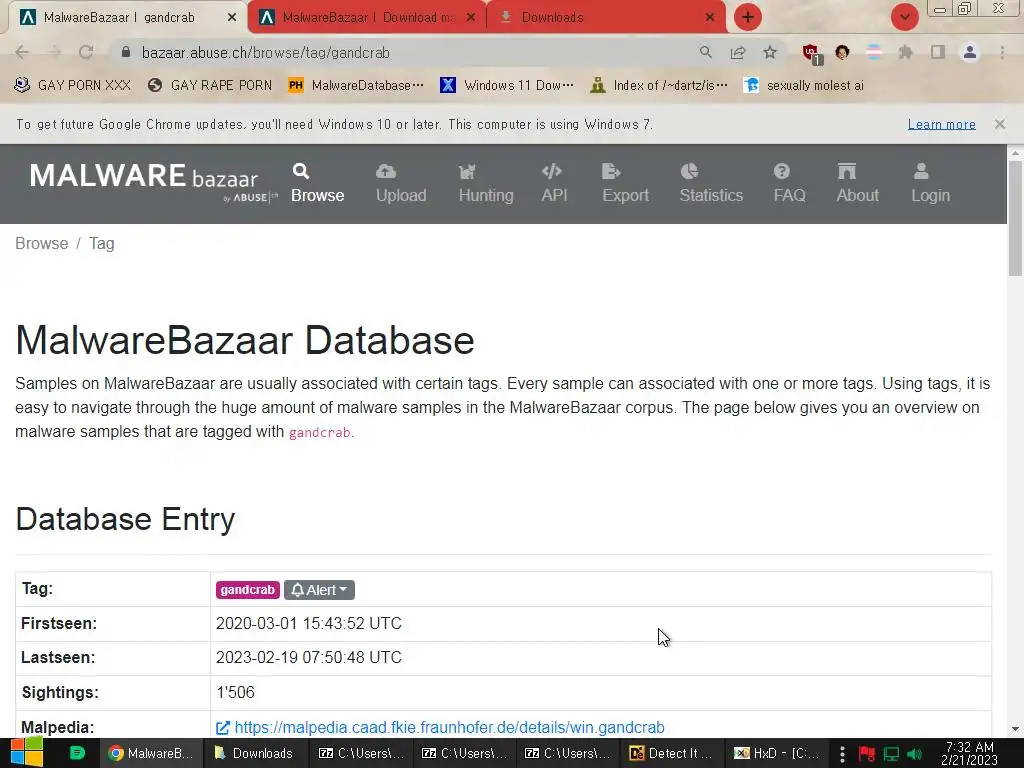Switch to the HxD taskbar window
Image resolution: width=1024 pixels, height=768 pixels.
click(776, 754)
